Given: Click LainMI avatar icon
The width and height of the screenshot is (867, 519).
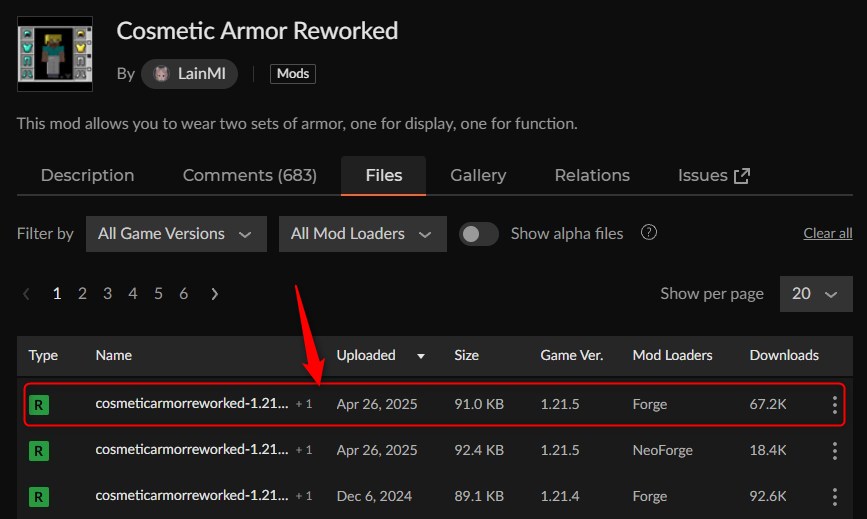Looking at the screenshot, I should pos(161,74).
